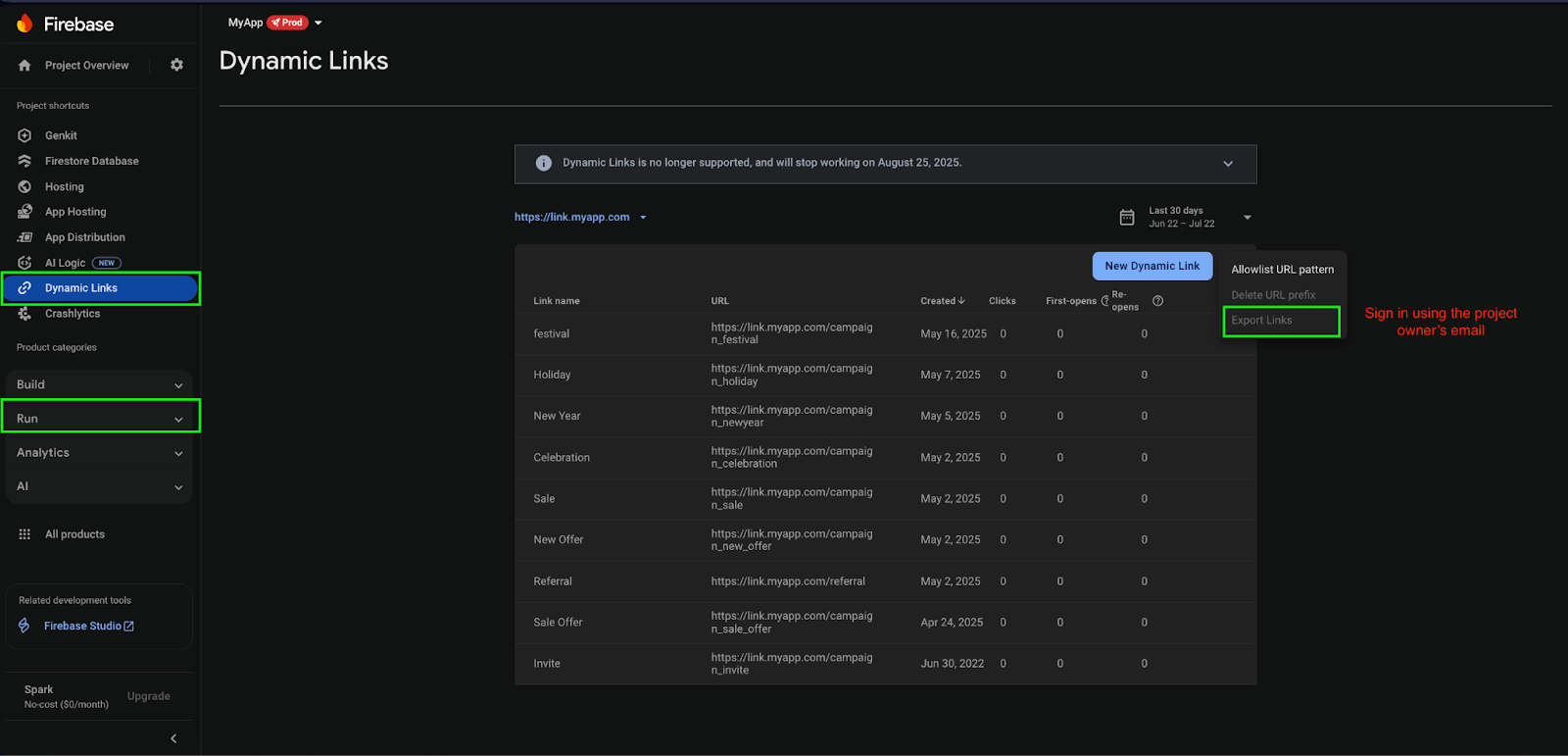The width and height of the screenshot is (1568, 756).
Task: Click the Spark No-cost plan label
Action: tap(67, 697)
